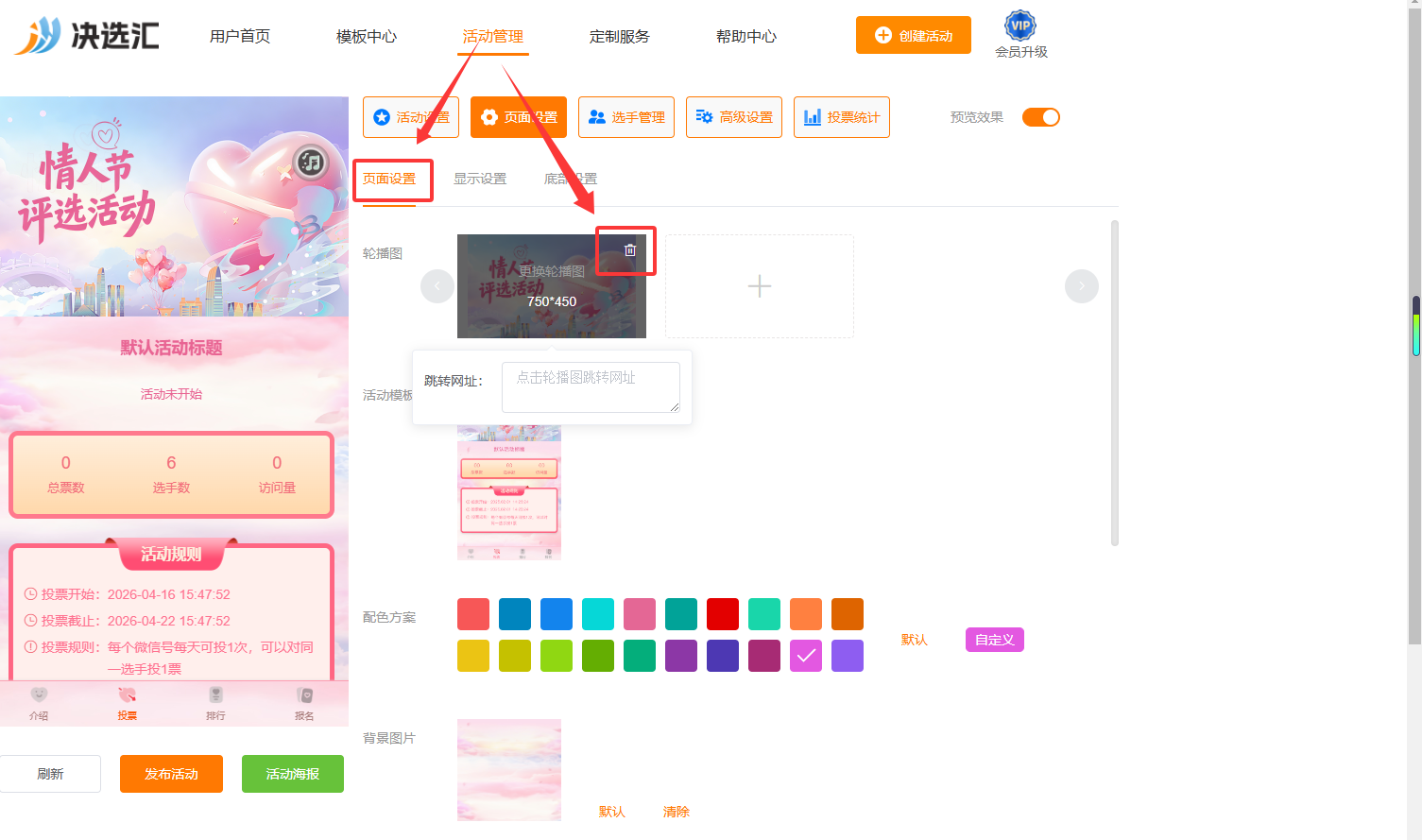The width and height of the screenshot is (1422, 840).
Task: Go to next carousel image arrow
Action: click(x=1082, y=286)
